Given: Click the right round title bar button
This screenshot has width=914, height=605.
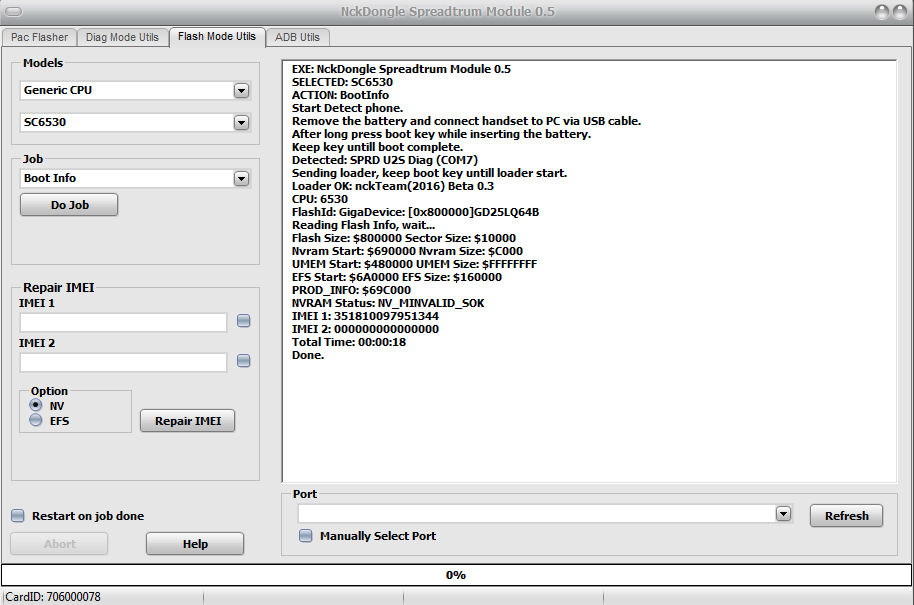Looking at the screenshot, I should click(901, 12).
